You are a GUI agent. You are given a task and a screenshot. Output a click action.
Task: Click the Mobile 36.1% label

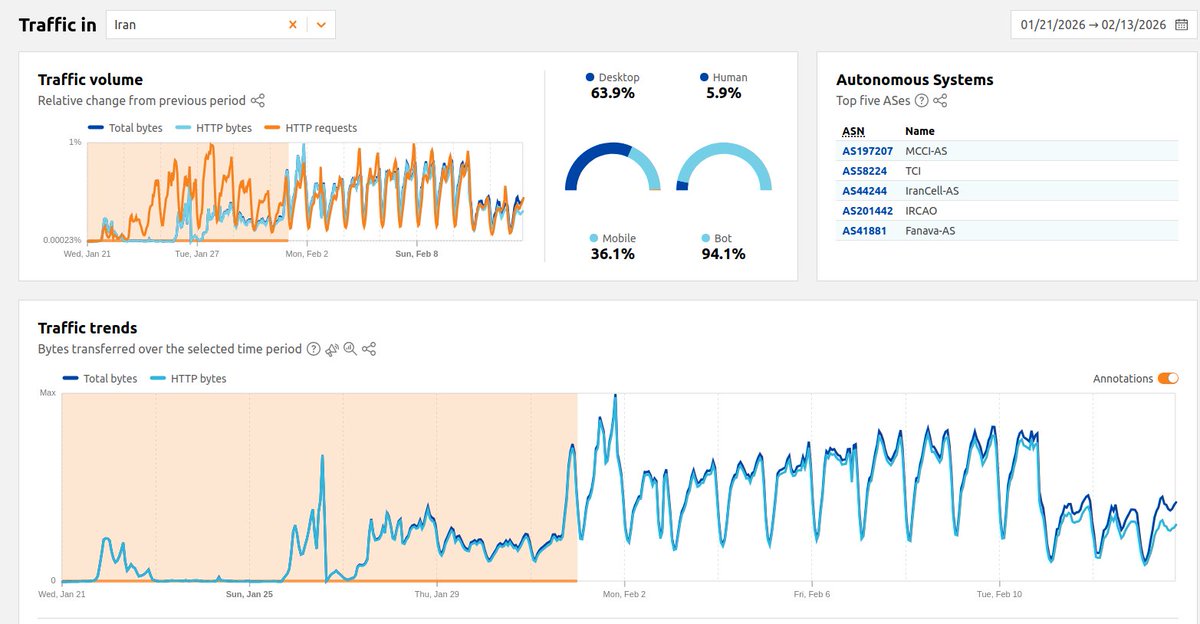pyautogui.click(x=613, y=246)
